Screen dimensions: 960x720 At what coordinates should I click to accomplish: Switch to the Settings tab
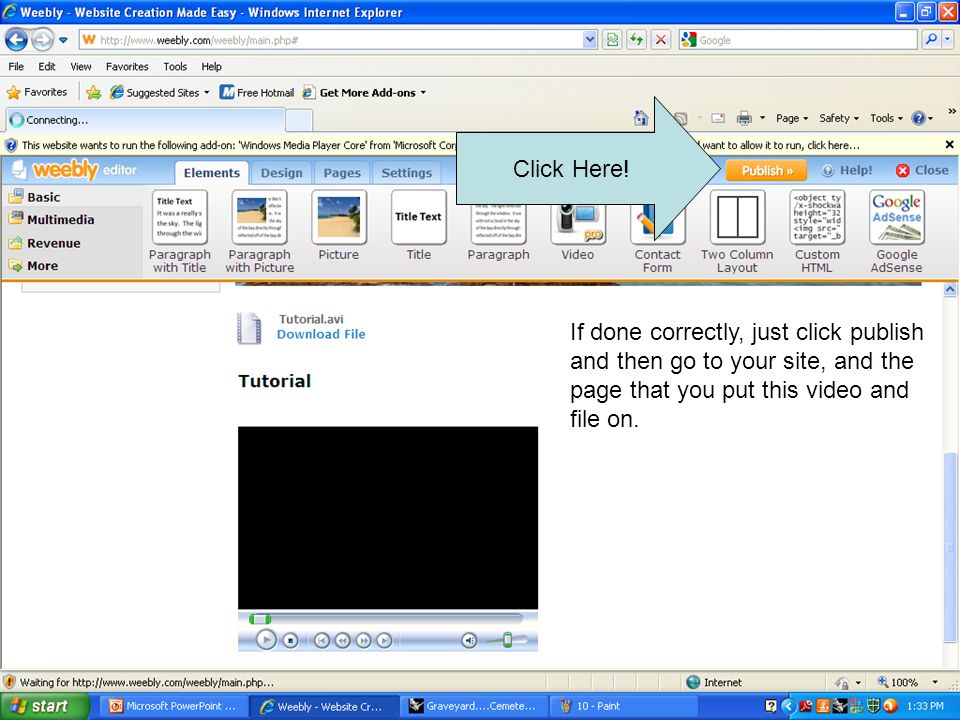407,173
